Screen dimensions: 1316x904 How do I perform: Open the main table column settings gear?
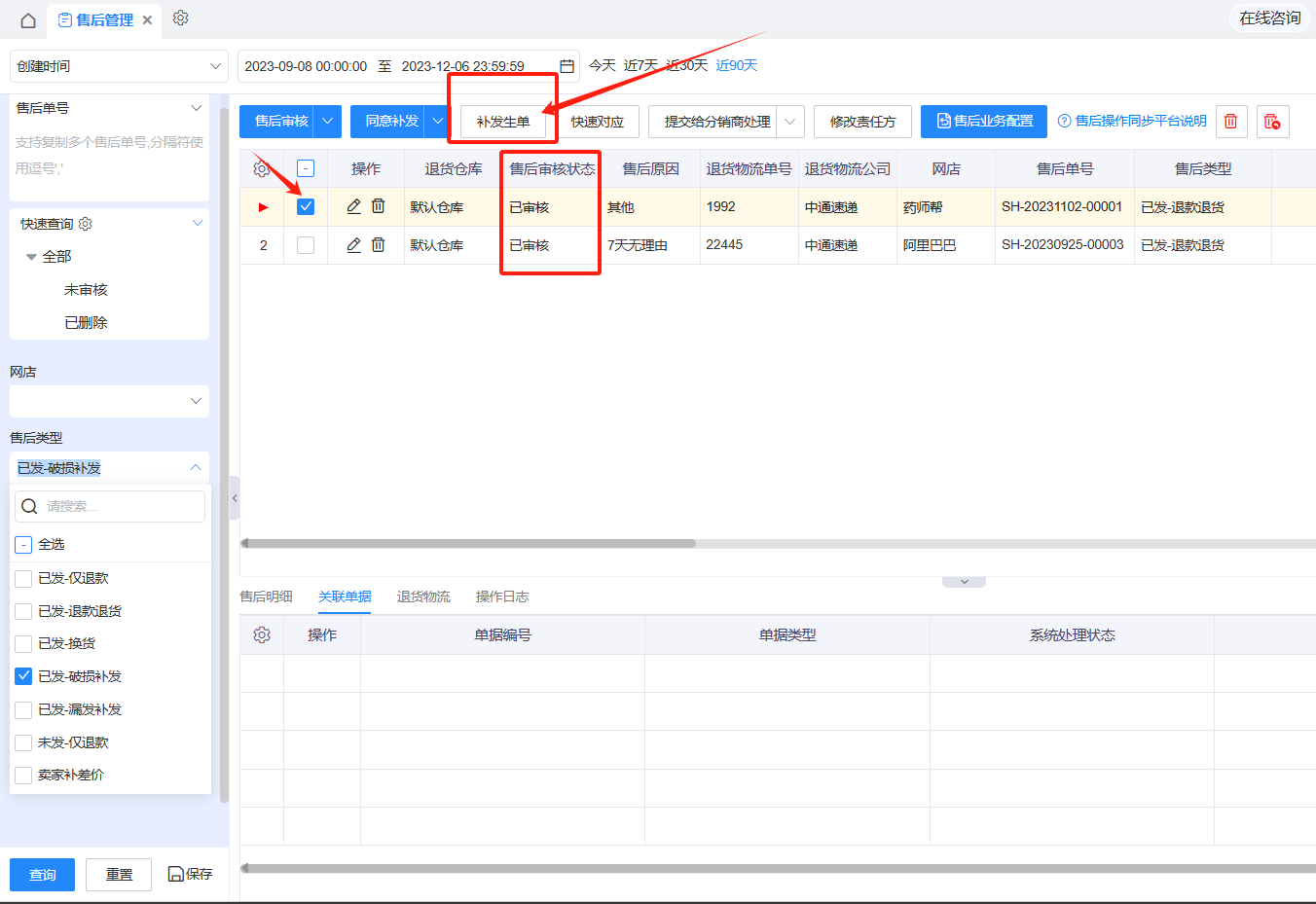coord(261,169)
